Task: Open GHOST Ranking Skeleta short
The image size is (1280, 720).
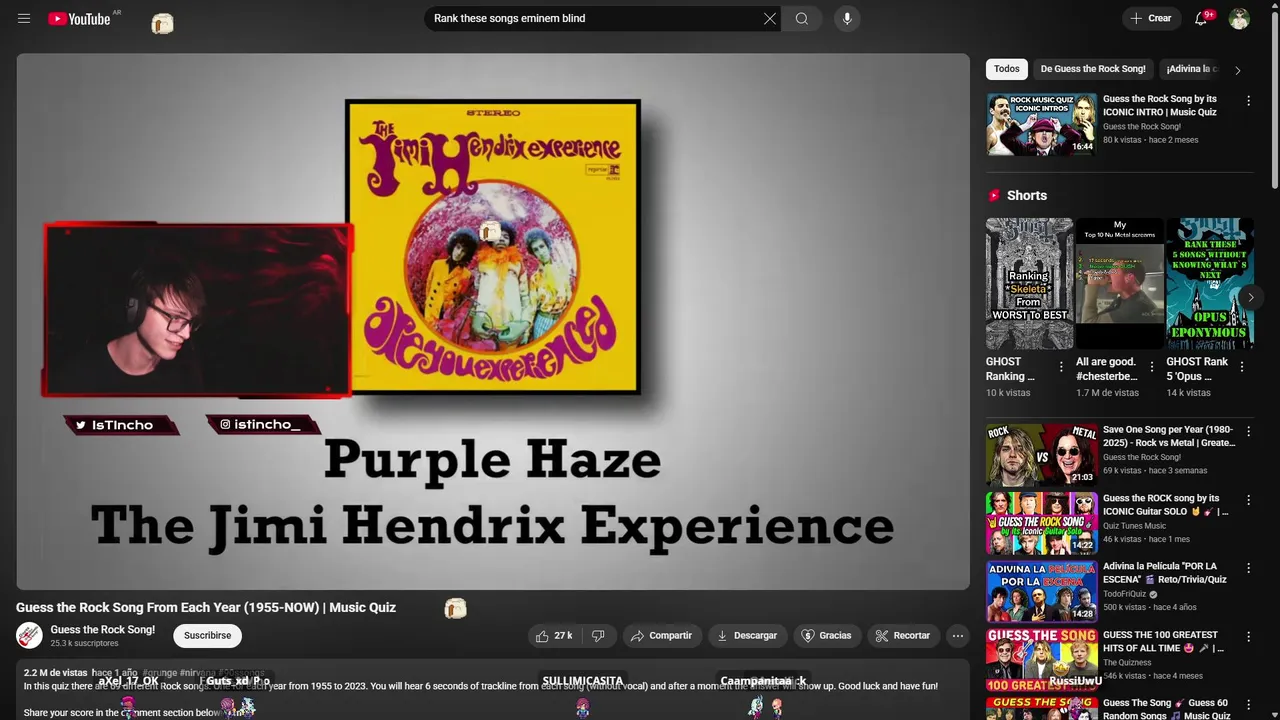Action: (x=1029, y=284)
